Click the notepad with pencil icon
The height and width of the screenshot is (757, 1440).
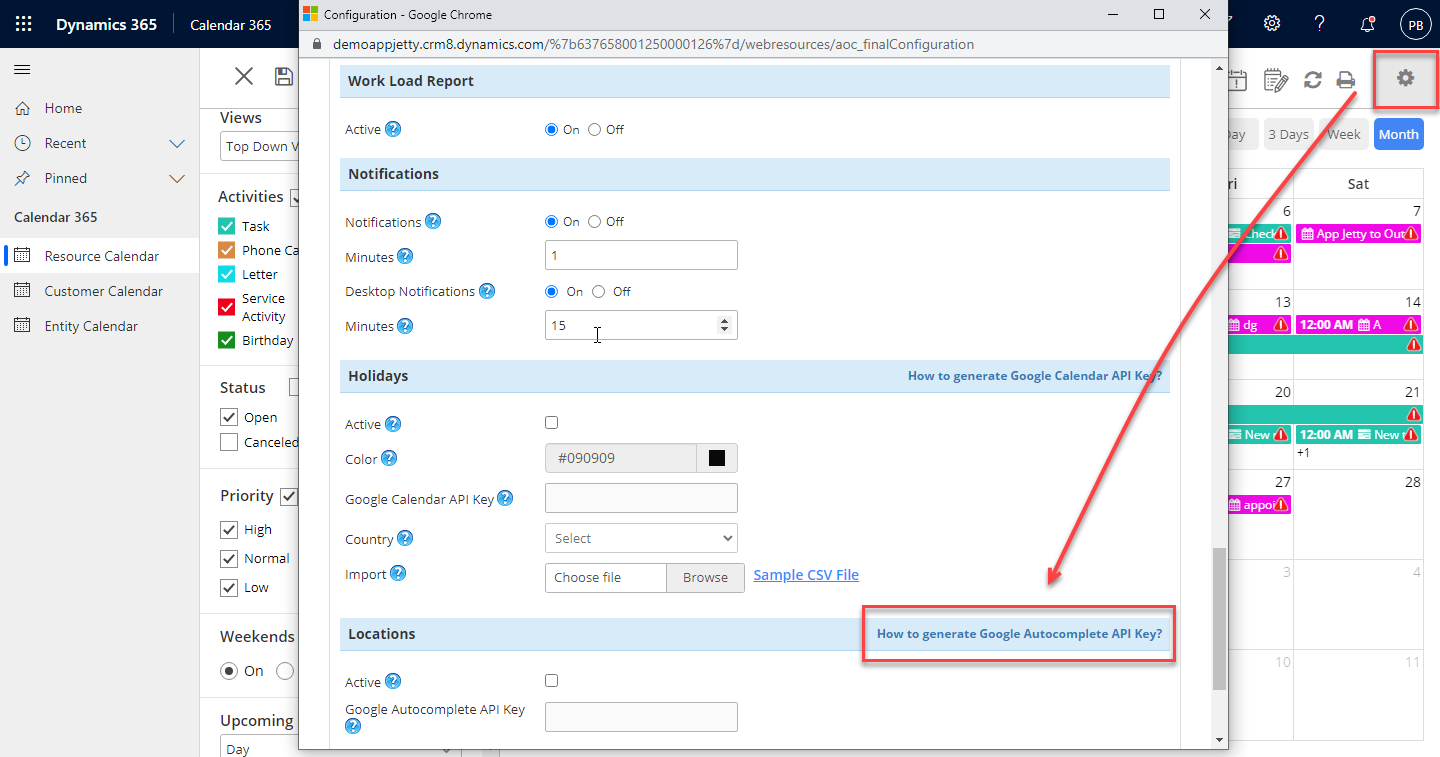point(1275,81)
